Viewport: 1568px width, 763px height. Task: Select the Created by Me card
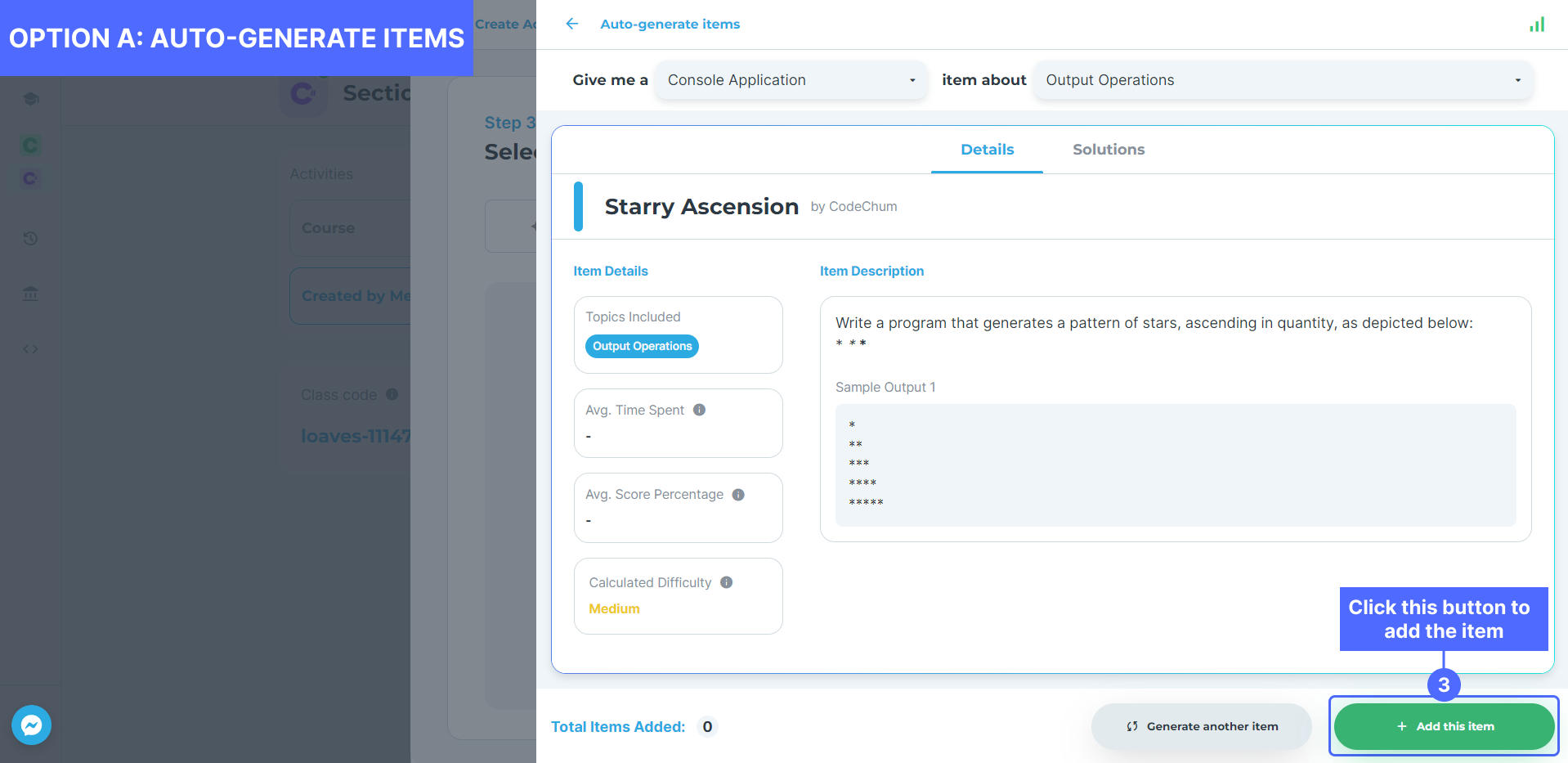pyautogui.click(x=352, y=296)
